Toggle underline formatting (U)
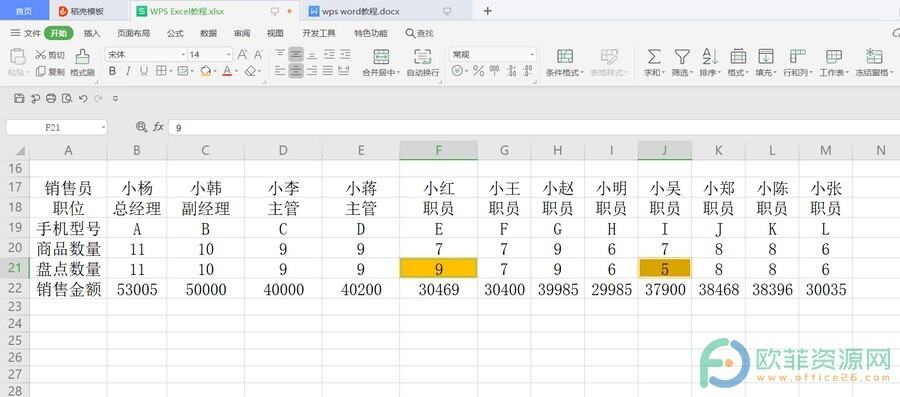The height and width of the screenshot is (397, 900). (143, 72)
